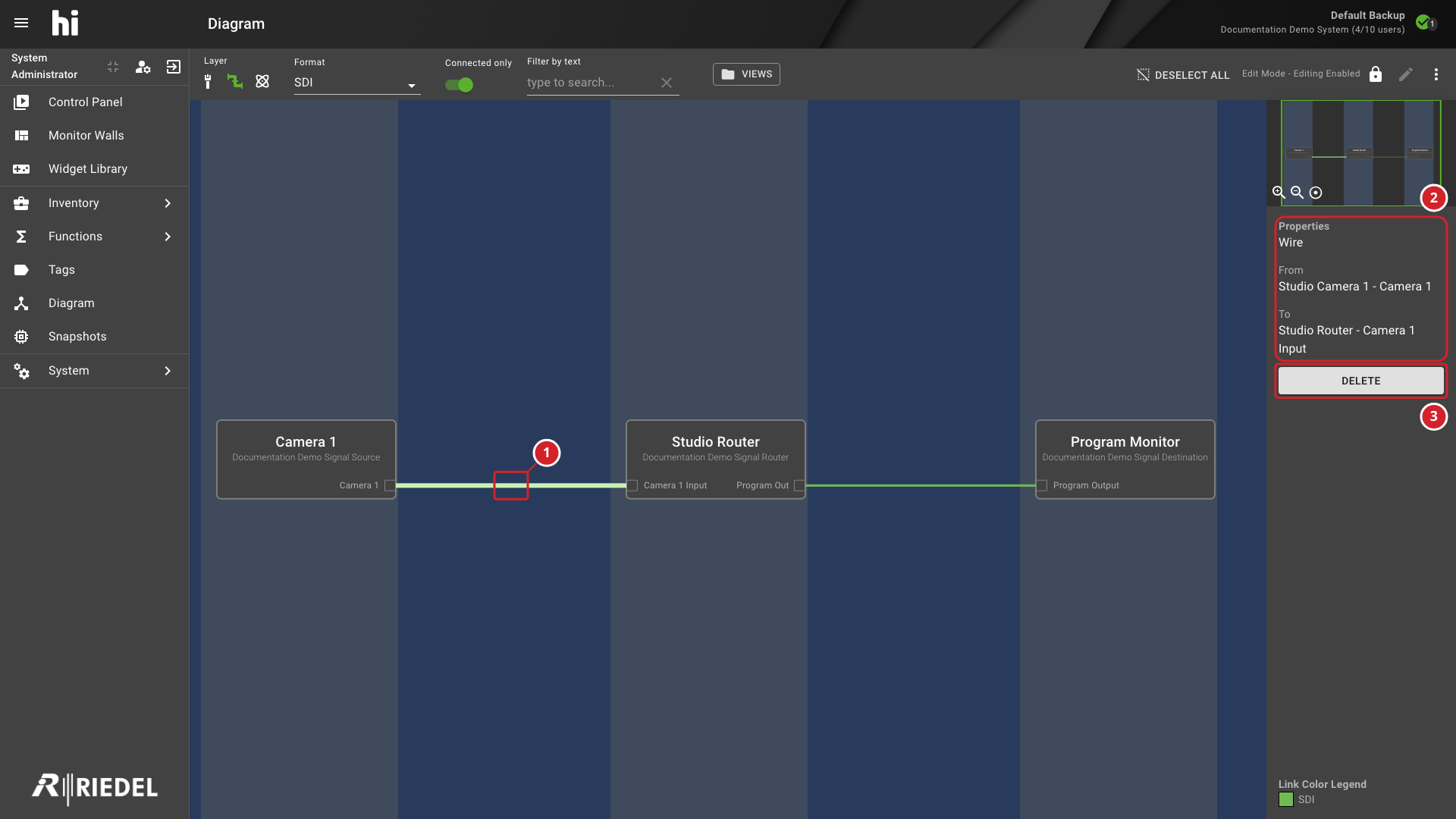Open Tags page
Viewport: 1456px width, 819px height.
tap(95, 270)
